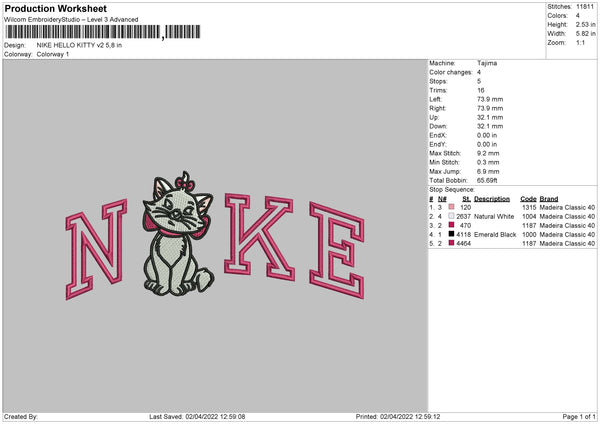Click stitch count '120' in stop 1
The image size is (600, 424).
[465, 207]
